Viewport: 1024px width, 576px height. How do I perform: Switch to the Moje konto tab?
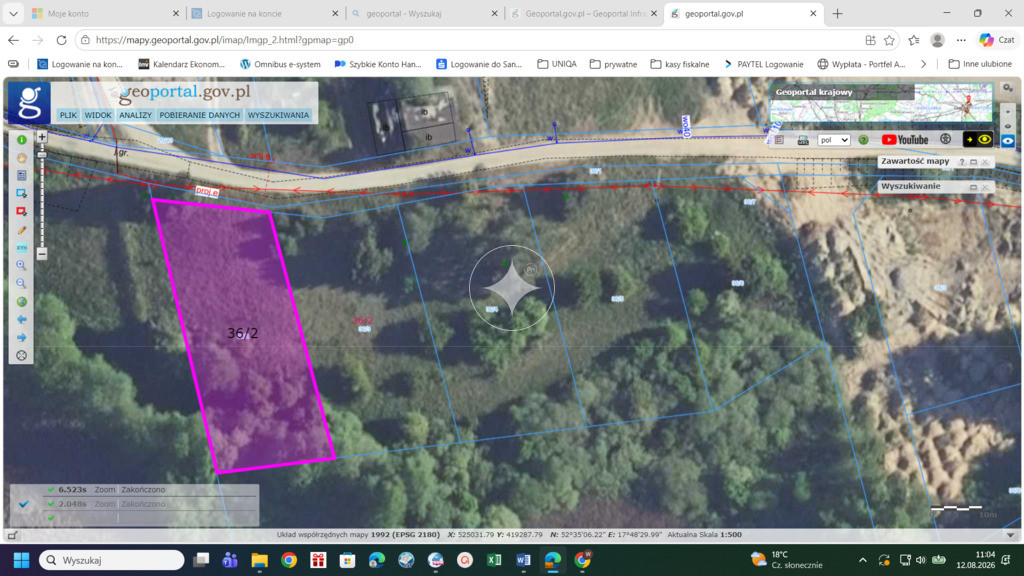(x=104, y=13)
